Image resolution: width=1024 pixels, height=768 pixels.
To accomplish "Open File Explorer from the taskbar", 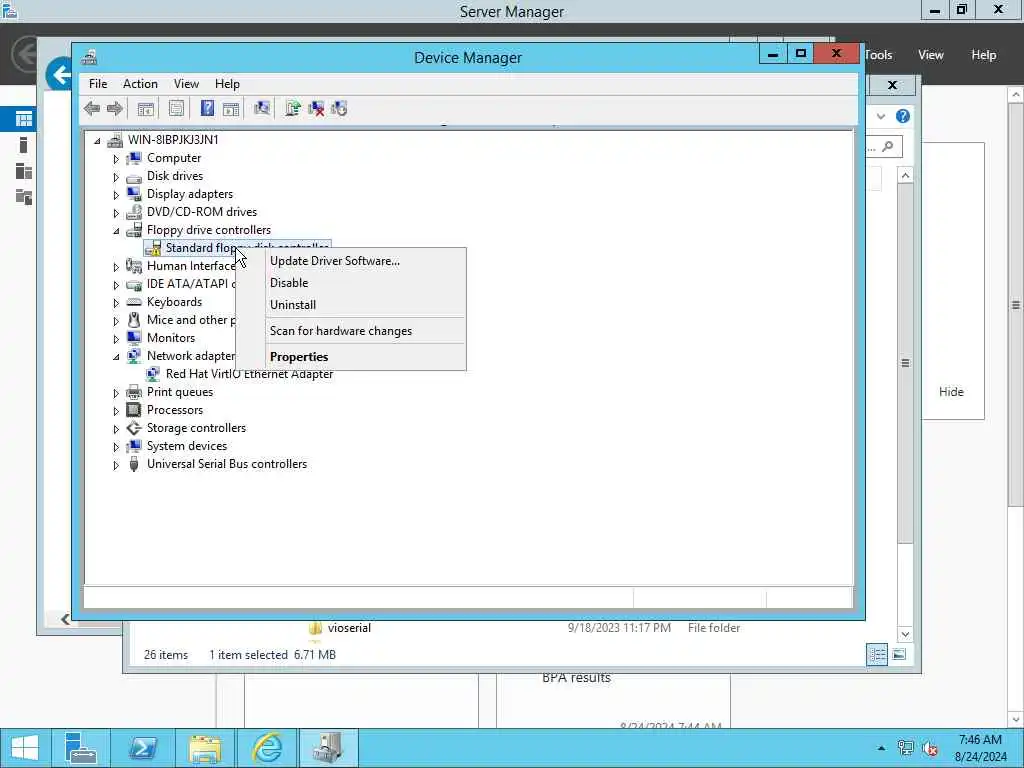I will click(205, 748).
